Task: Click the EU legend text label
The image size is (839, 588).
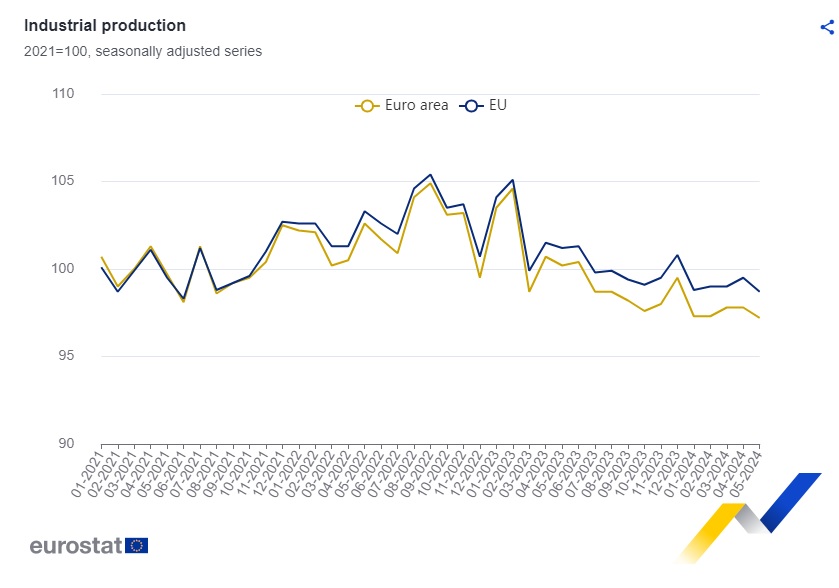Action: pyautogui.click(x=498, y=106)
